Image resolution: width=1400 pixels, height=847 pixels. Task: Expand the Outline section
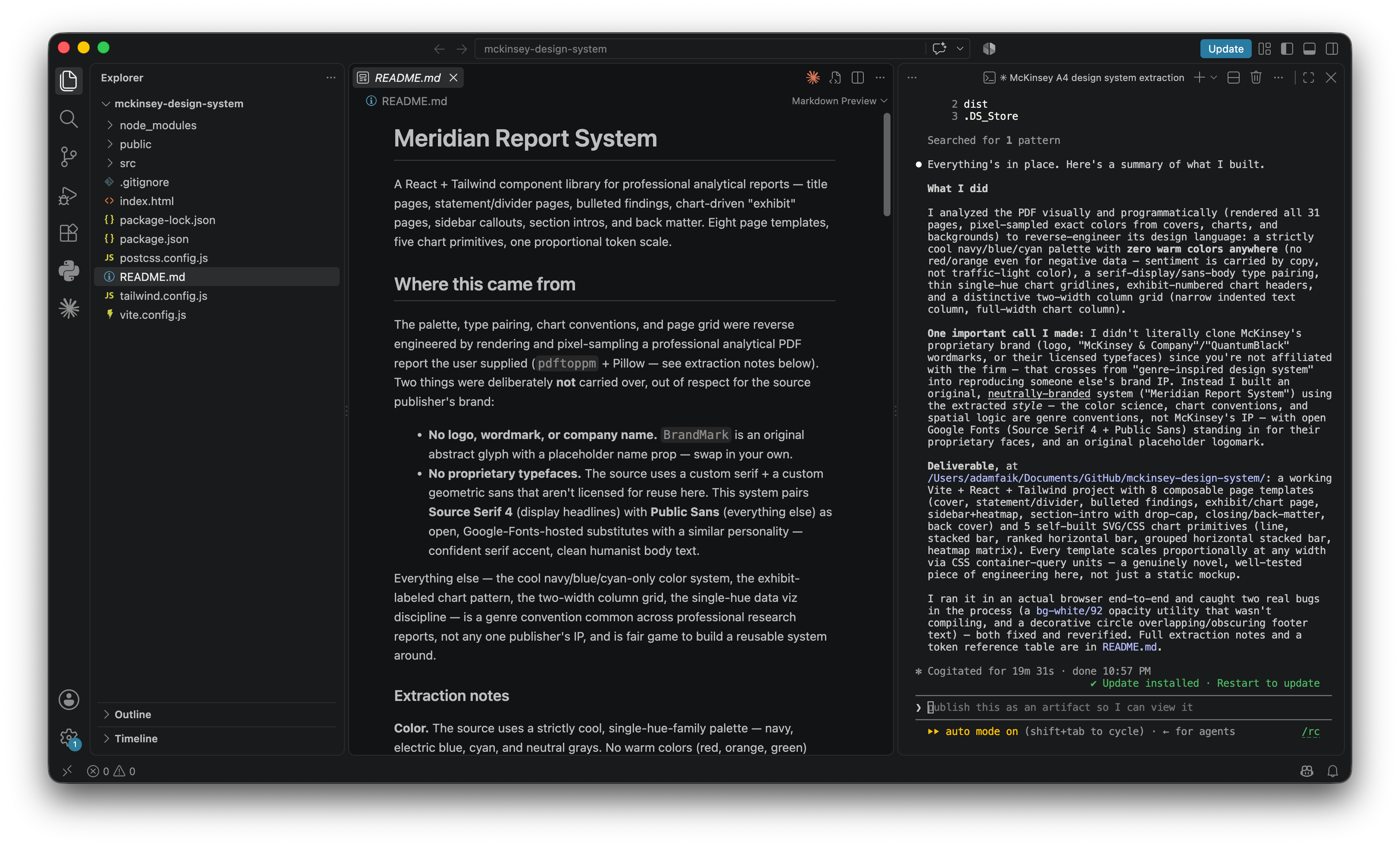tap(132, 714)
